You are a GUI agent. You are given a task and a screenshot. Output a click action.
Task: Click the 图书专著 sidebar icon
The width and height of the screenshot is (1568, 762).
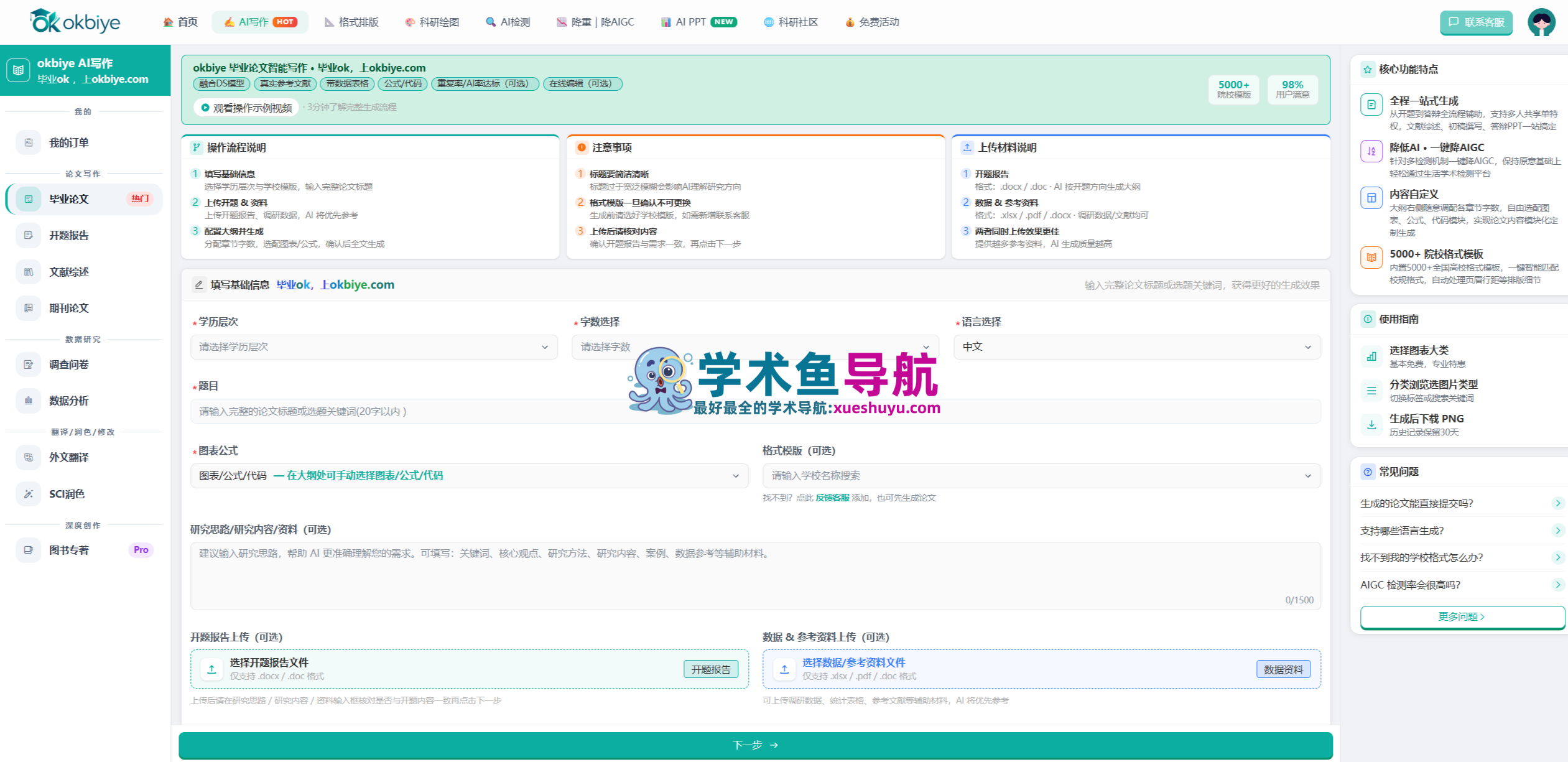29,550
